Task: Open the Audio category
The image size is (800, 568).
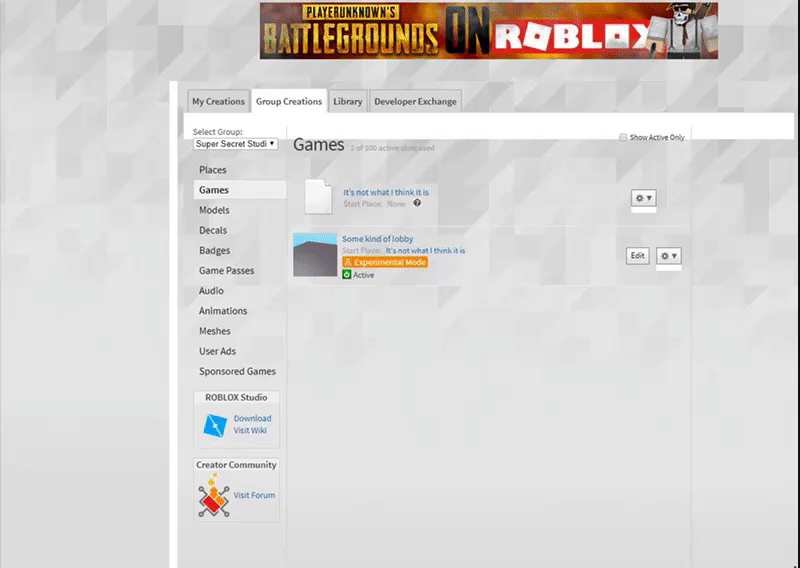Action: click(x=211, y=291)
